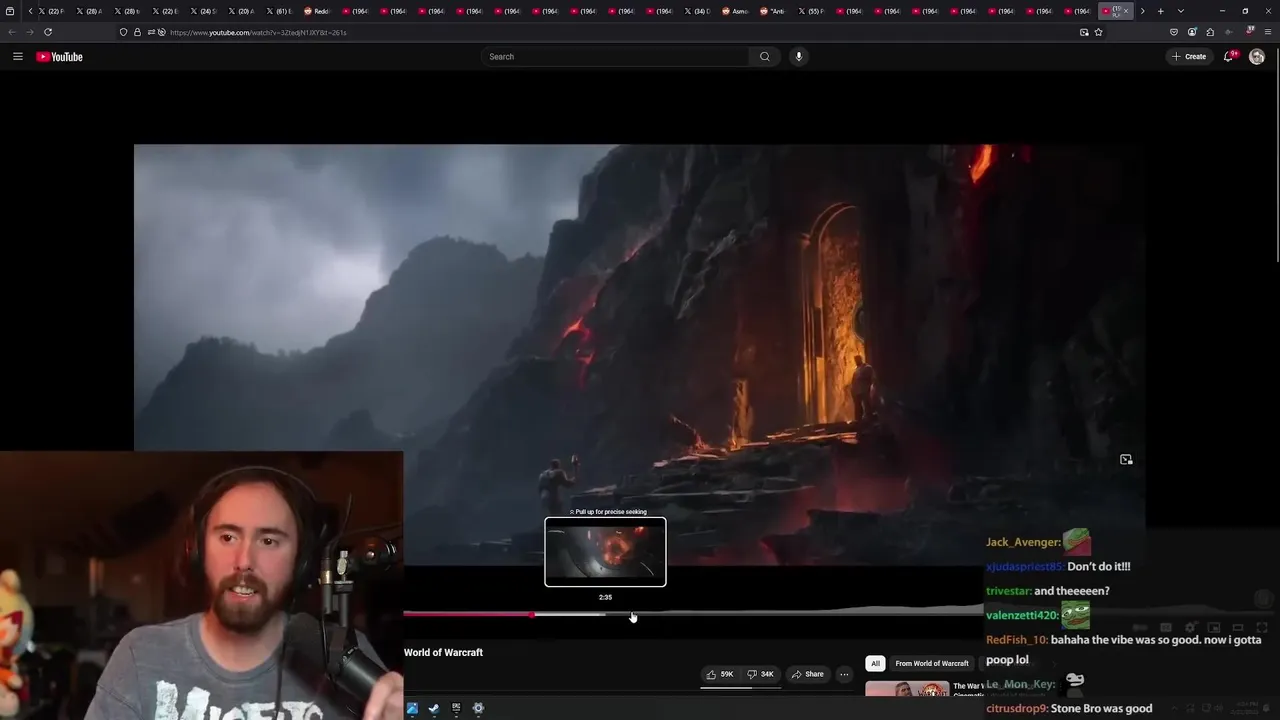This screenshot has width=1280, height=720.
Task: Select the All filter chip
Action: [x=875, y=663]
